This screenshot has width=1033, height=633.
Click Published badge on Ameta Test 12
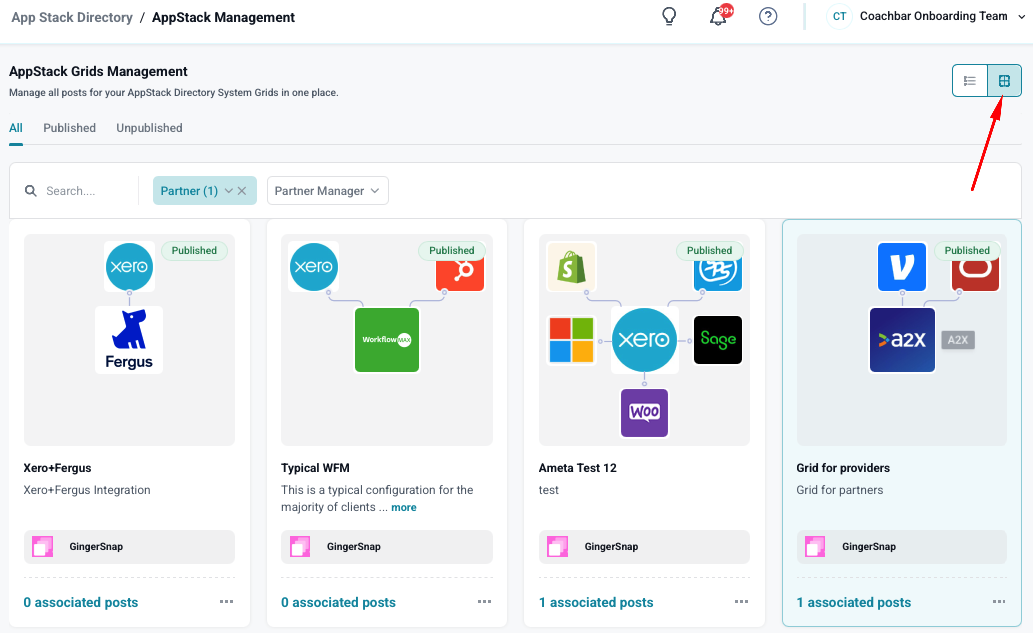point(710,250)
